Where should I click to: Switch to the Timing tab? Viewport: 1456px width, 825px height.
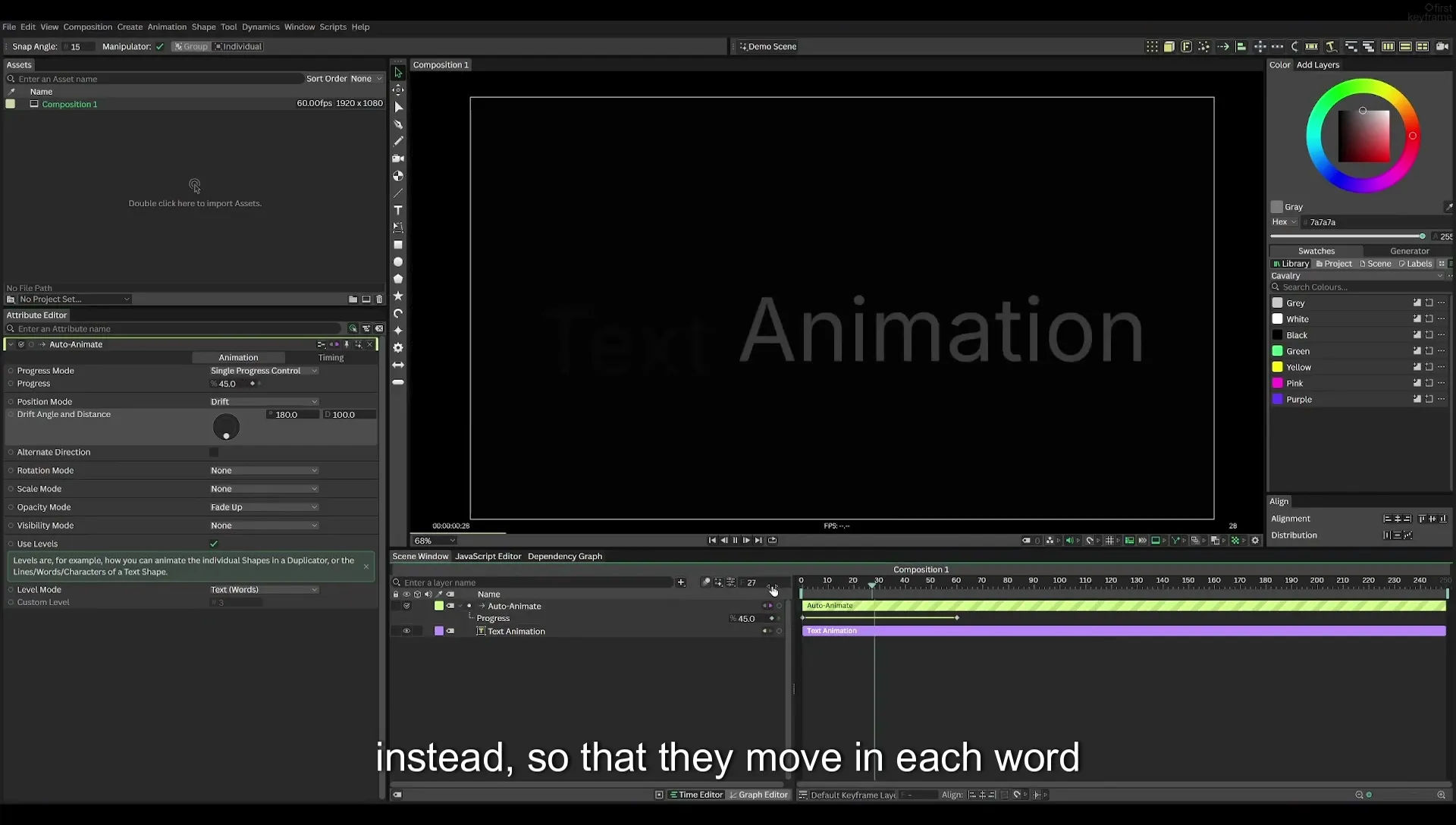pos(331,358)
